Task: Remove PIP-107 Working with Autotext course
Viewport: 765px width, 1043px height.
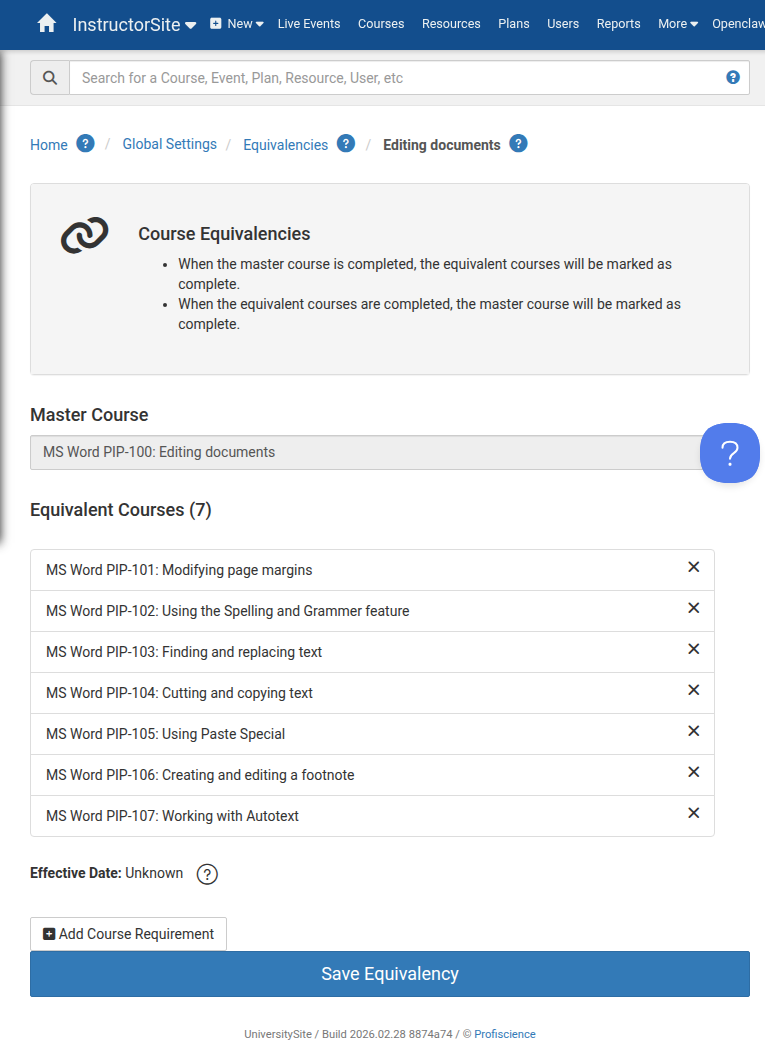Action: 693,813
